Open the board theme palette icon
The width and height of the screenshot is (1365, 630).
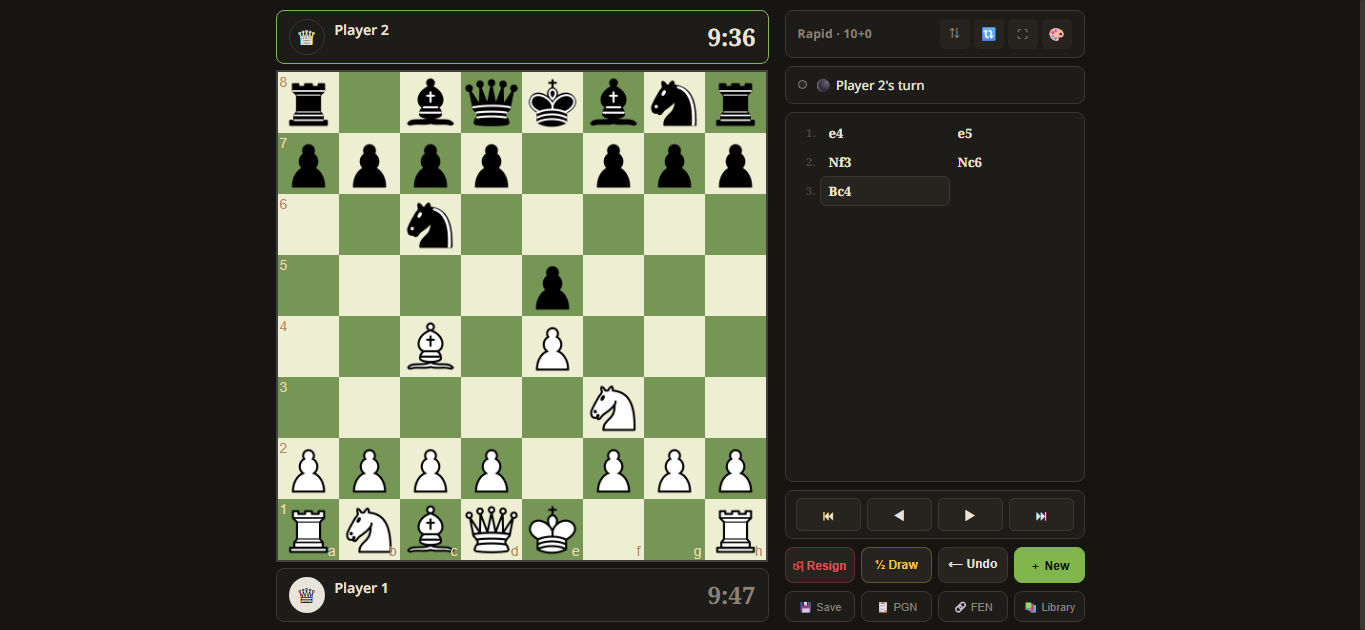[x=1056, y=34]
